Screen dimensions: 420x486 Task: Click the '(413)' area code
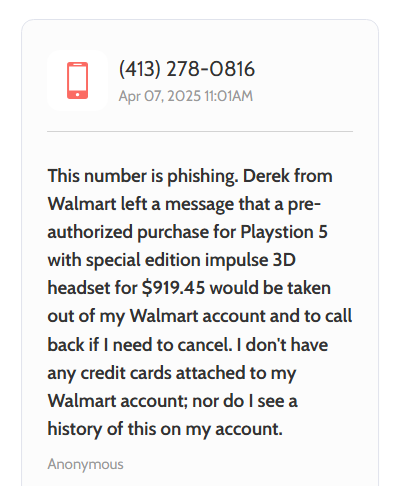tap(140, 69)
